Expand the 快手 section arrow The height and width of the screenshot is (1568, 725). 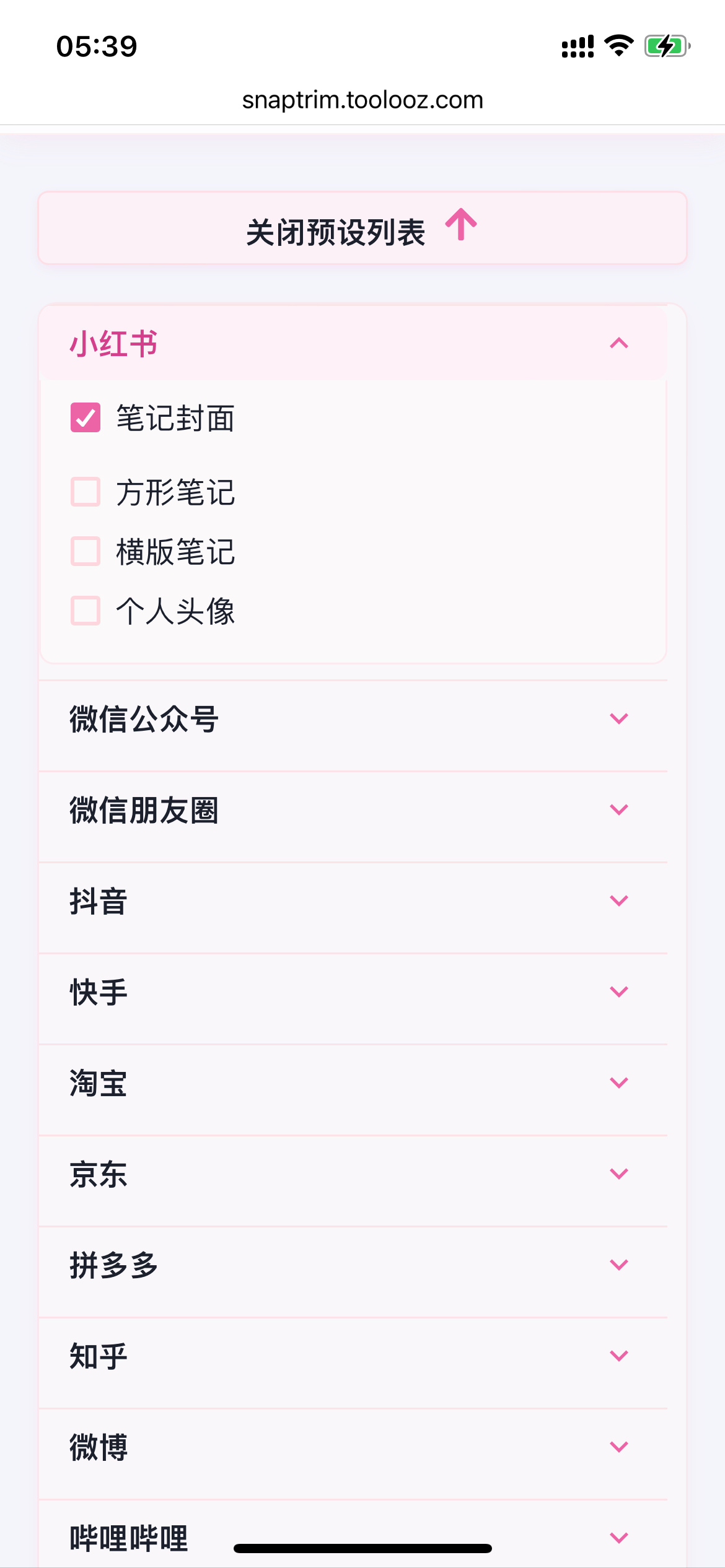(x=619, y=991)
